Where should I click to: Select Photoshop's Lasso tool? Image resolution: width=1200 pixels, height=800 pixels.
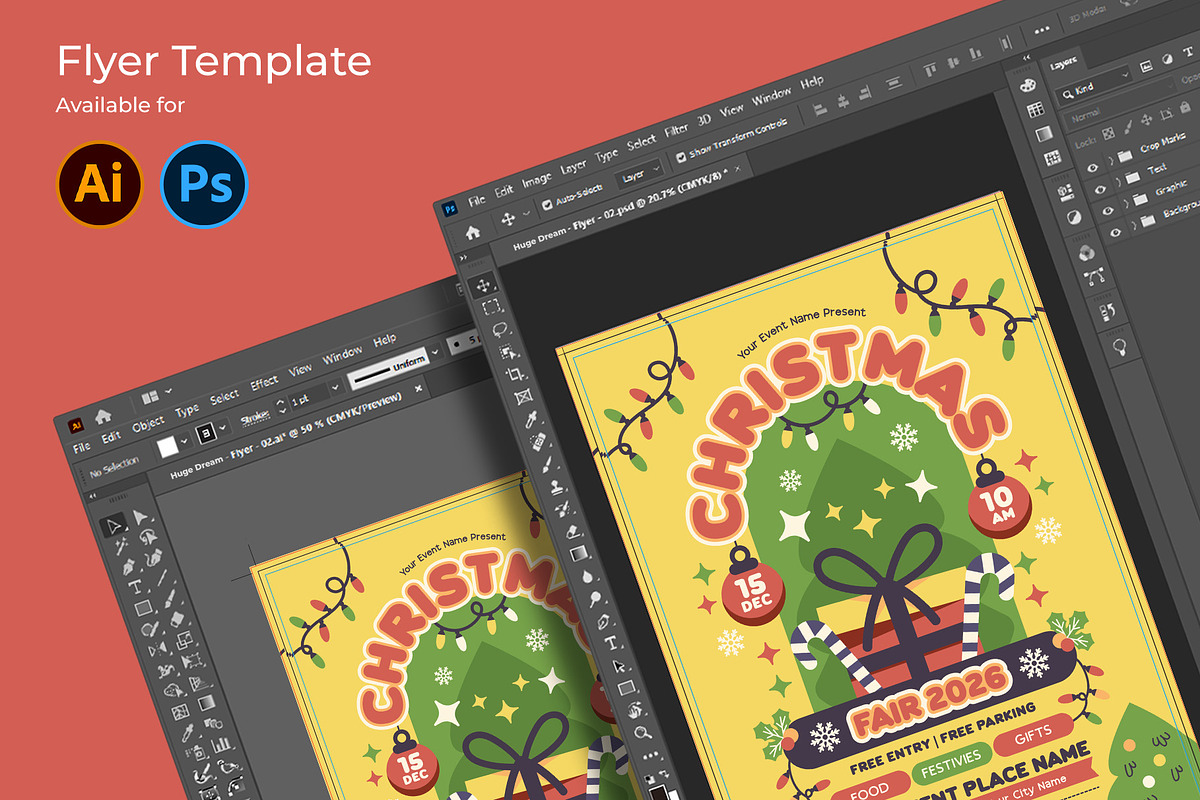point(499,329)
